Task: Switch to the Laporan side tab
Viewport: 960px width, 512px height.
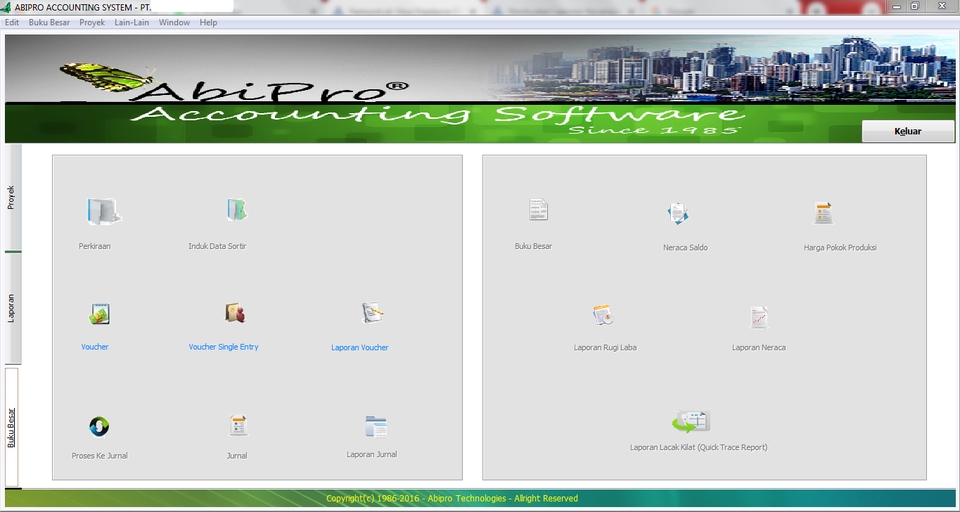Action: 12,308
